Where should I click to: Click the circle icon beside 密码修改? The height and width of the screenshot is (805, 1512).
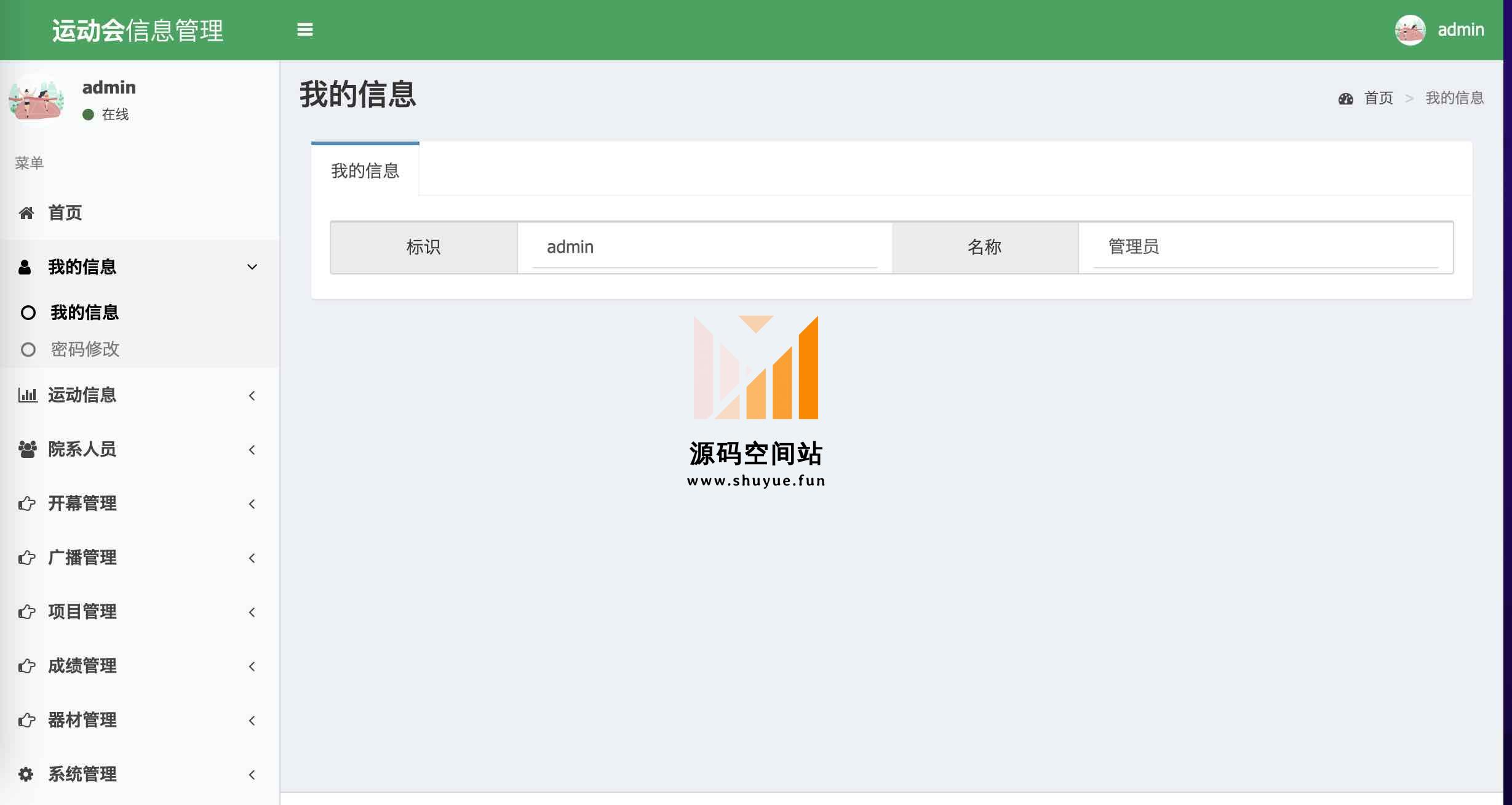pos(28,350)
